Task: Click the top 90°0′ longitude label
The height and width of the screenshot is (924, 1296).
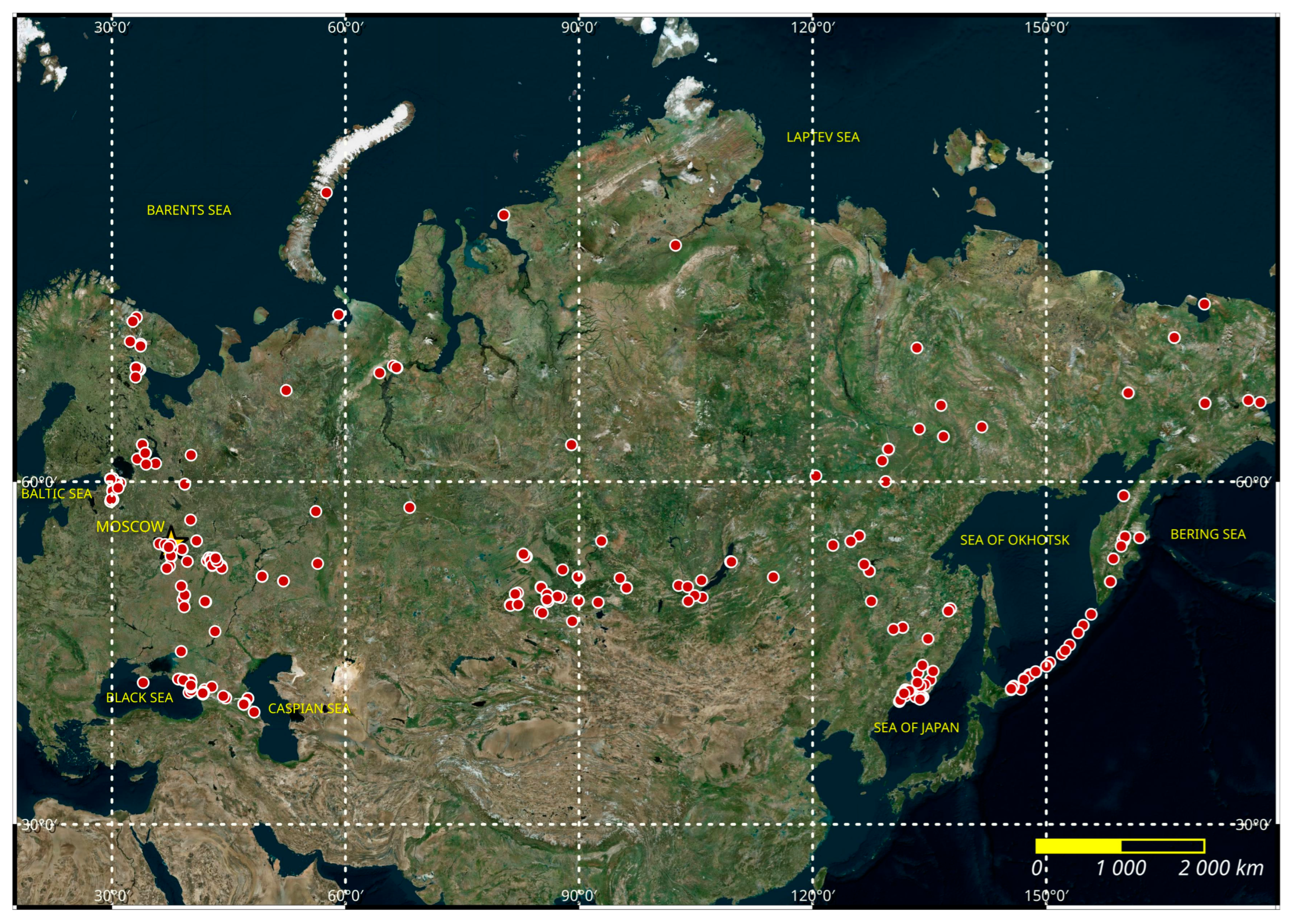Action: coord(579,27)
